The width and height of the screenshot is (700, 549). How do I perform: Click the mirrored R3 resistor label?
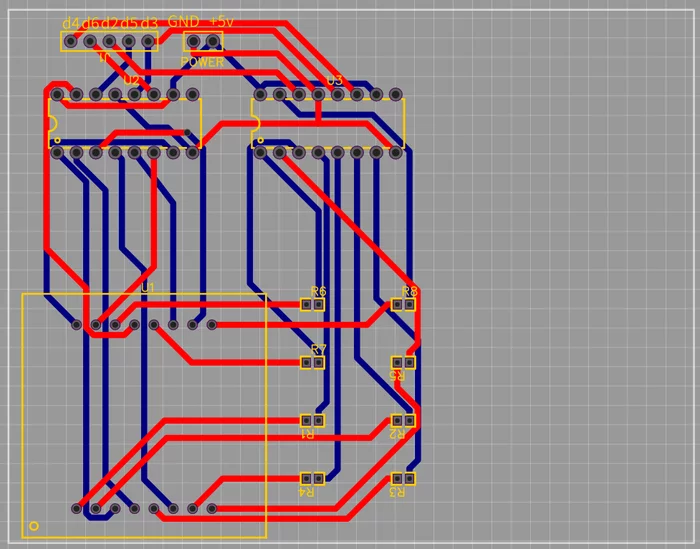(x=397, y=492)
